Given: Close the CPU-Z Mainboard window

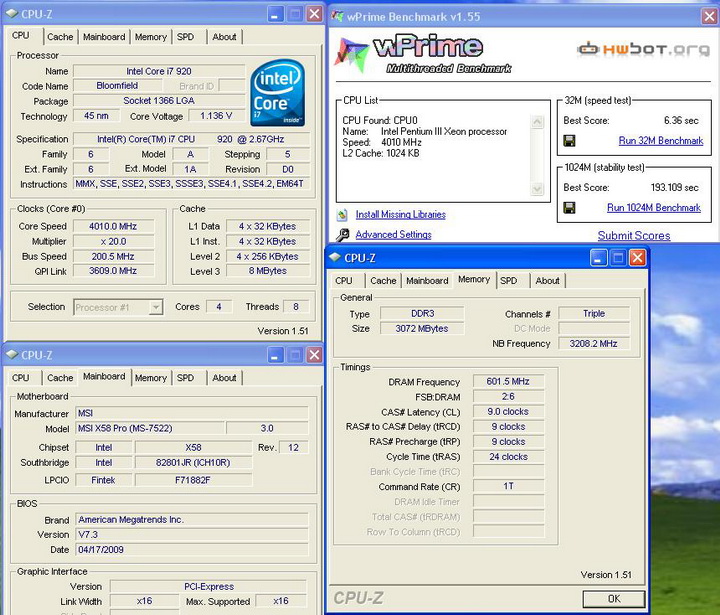Looking at the screenshot, I should 314,355.
